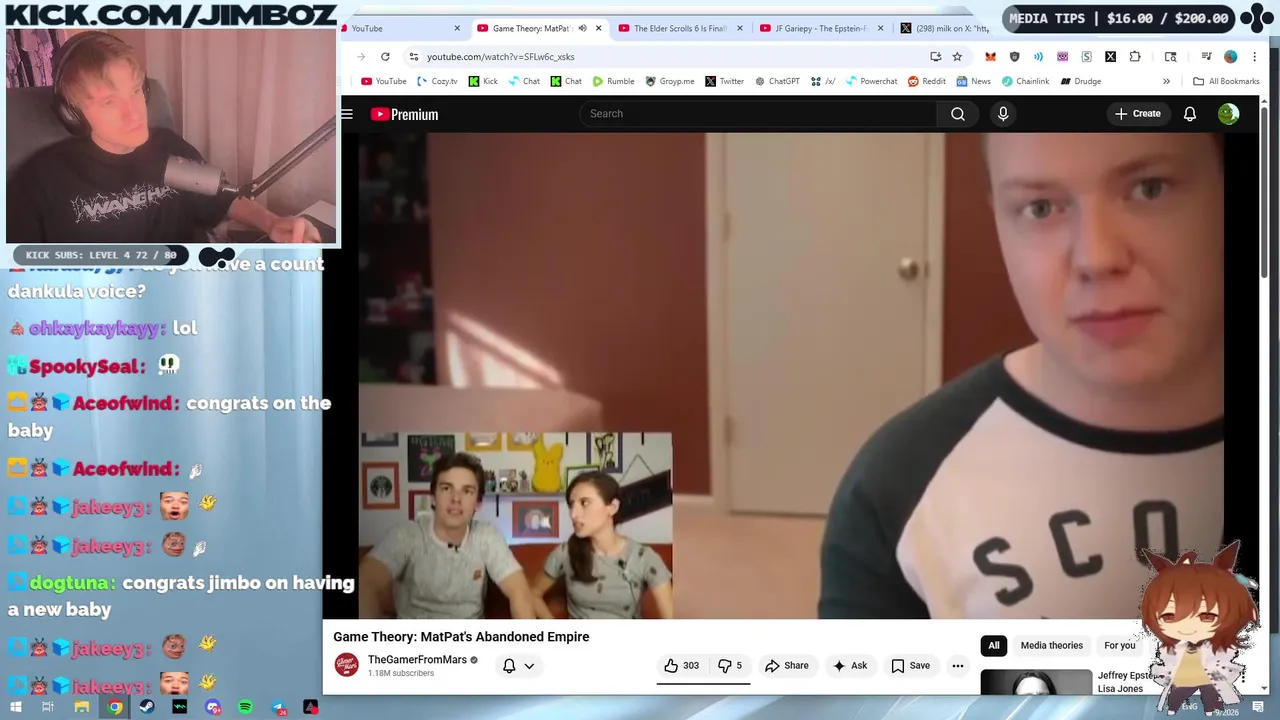Switch to the milk on X tab
This screenshot has width=1280, height=720.
click(945, 28)
